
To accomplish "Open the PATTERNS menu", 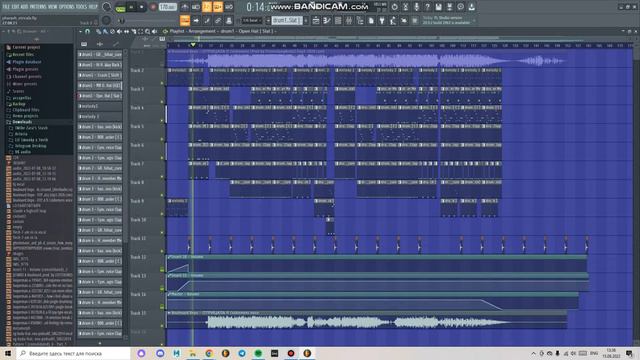I will coord(38,7).
